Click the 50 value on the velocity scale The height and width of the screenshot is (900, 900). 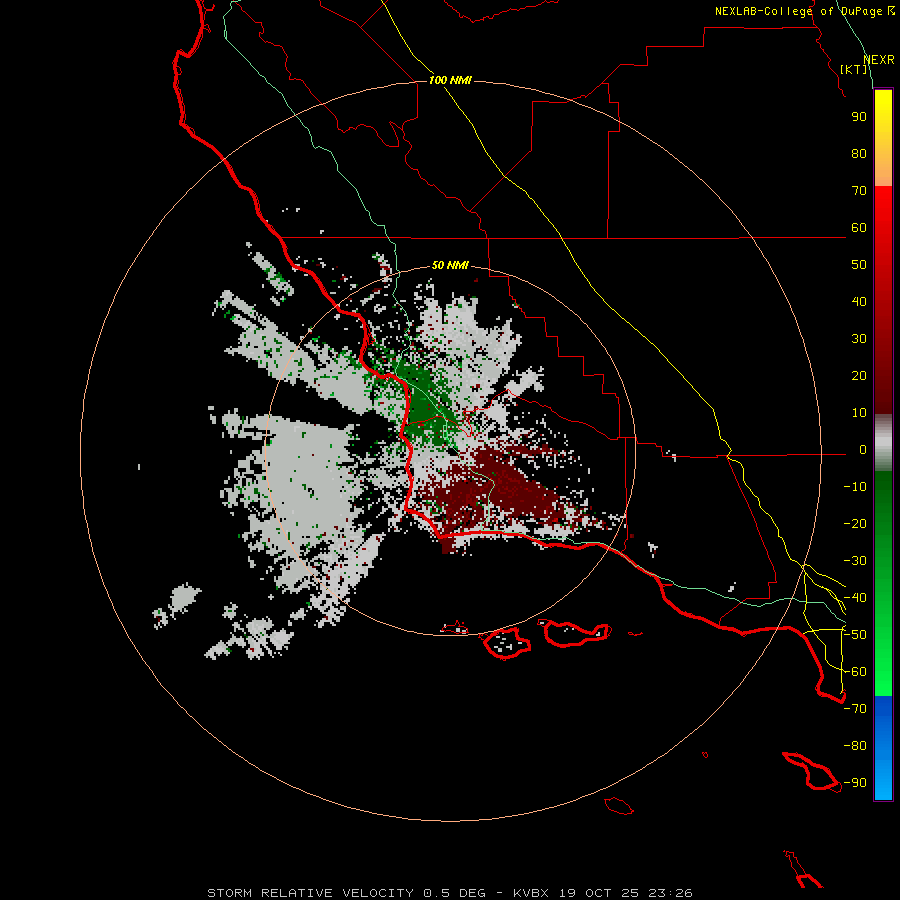[x=859, y=265]
